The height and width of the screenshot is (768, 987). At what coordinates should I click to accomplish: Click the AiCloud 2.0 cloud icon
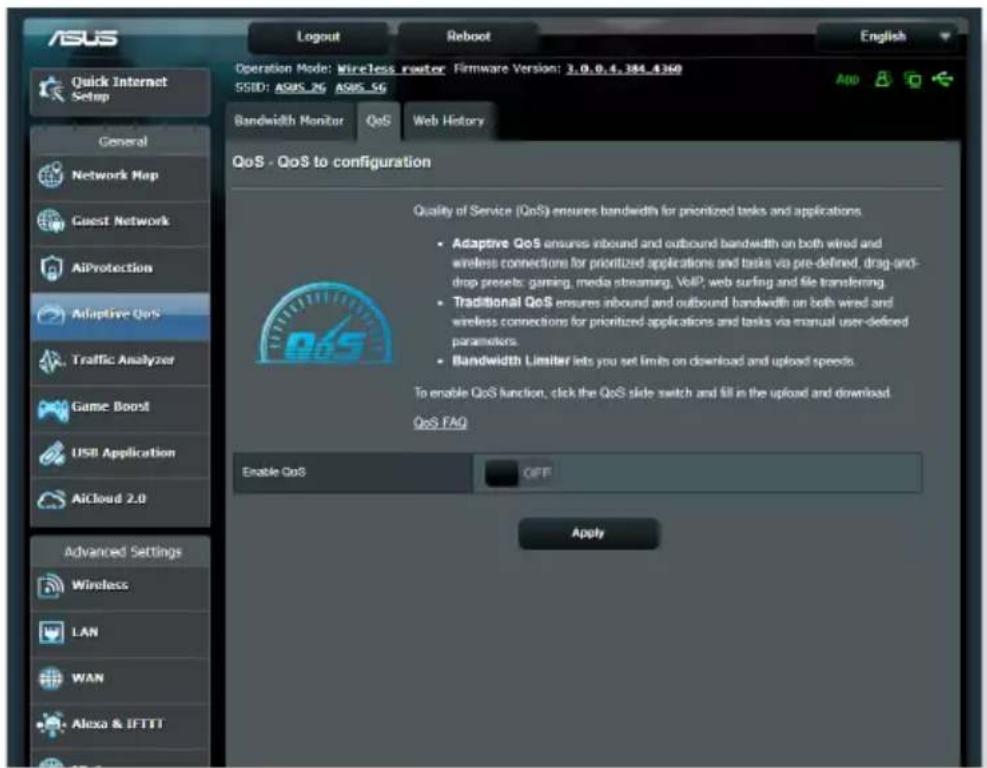(x=51, y=500)
